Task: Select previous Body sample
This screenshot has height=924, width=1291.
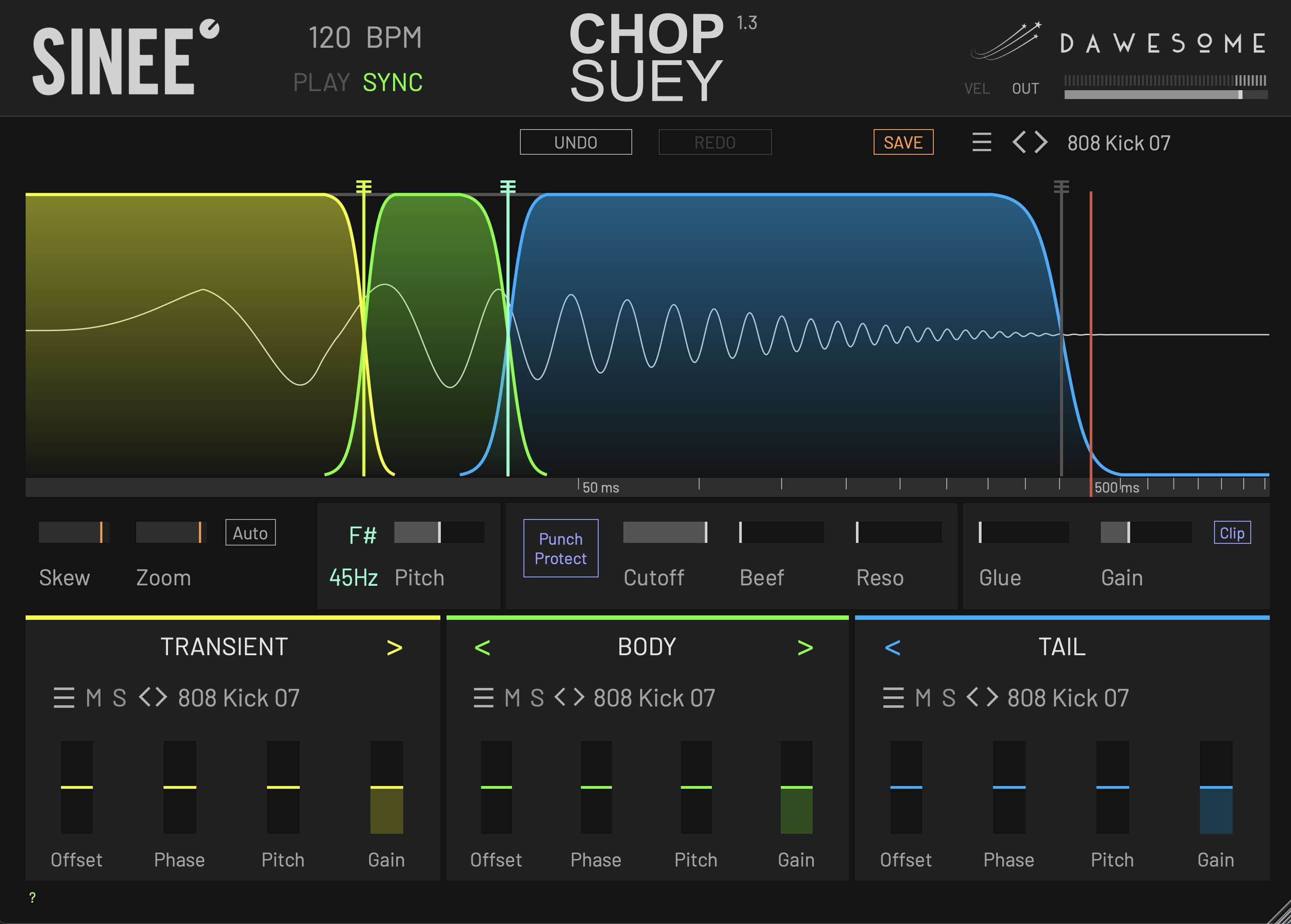Action: click(x=561, y=697)
